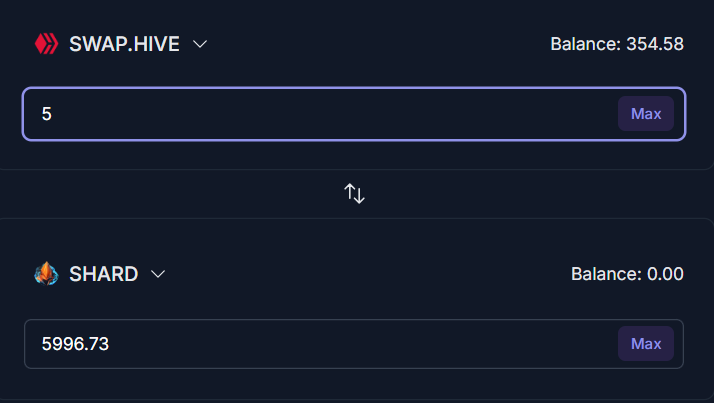Click Max in the SHARD amount field
The width and height of the screenshot is (714, 403).
[x=646, y=343]
